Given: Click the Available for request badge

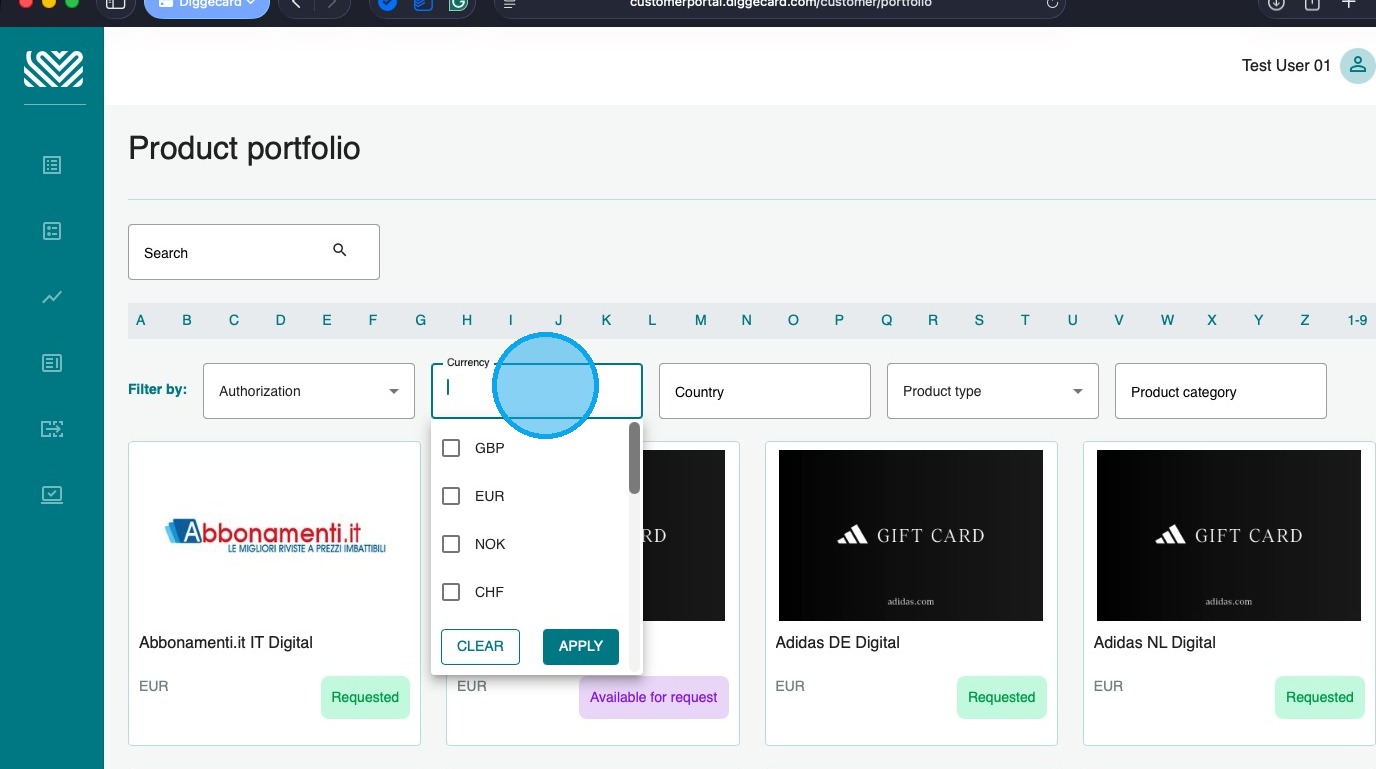Looking at the screenshot, I should (x=654, y=697).
